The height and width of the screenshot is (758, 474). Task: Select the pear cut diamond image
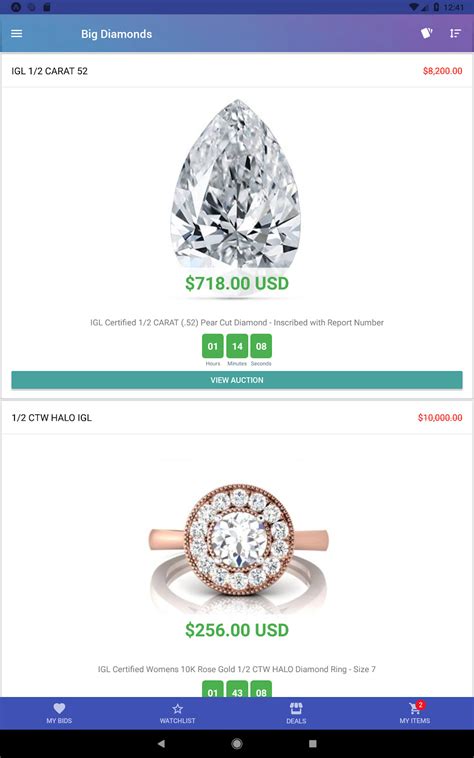[x=236, y=184]
